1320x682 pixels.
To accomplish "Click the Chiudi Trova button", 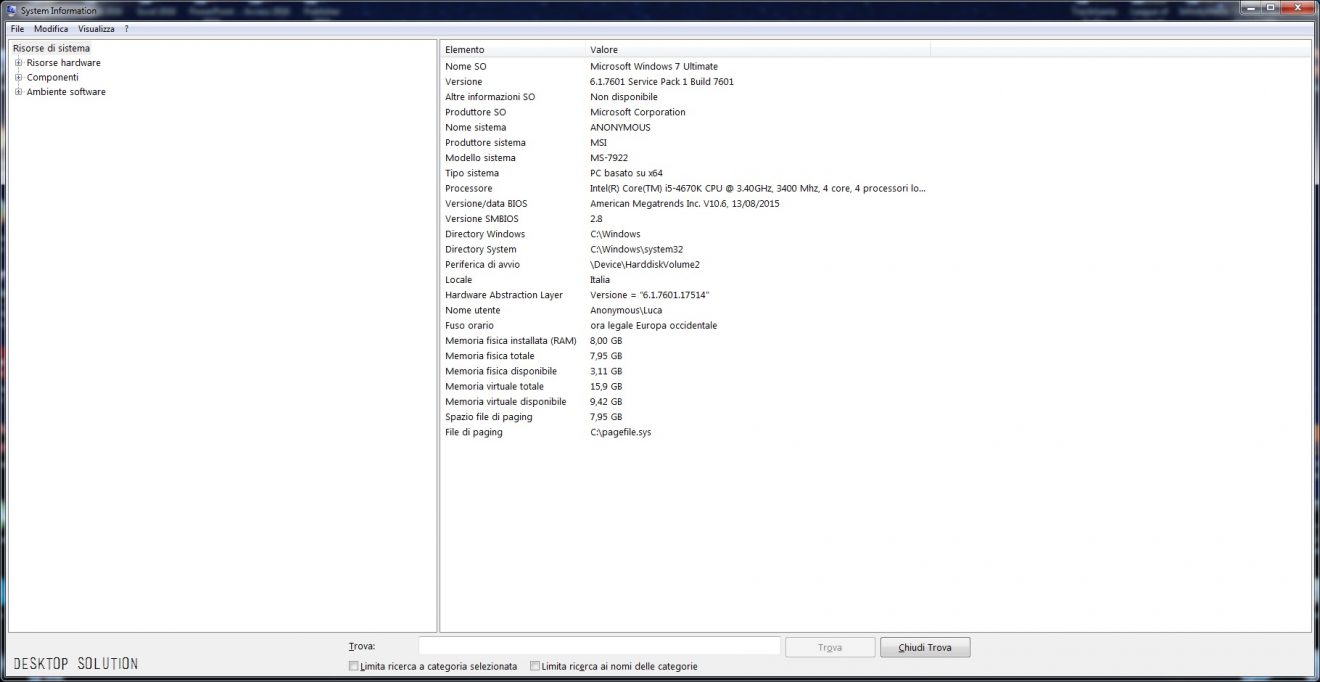I will [925, 647].
